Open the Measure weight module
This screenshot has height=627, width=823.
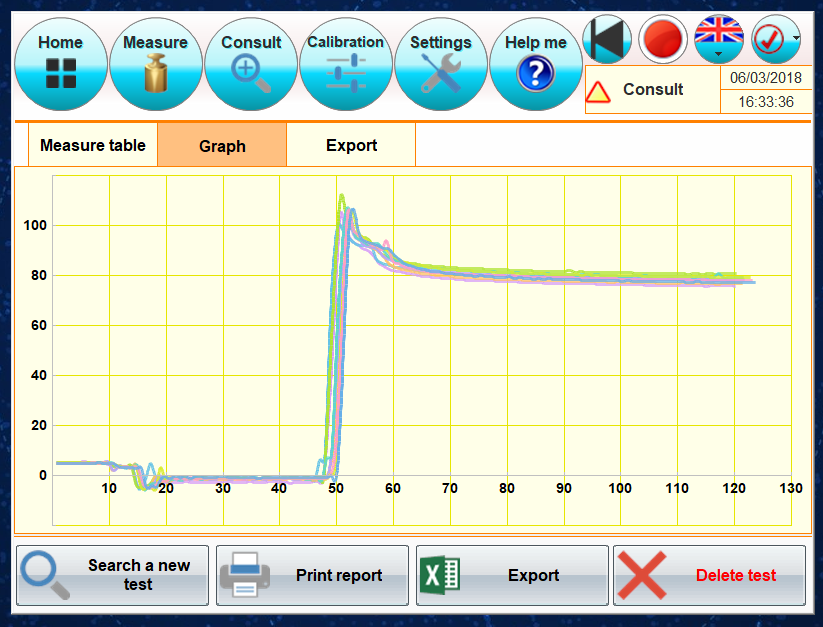pos(156,64)
